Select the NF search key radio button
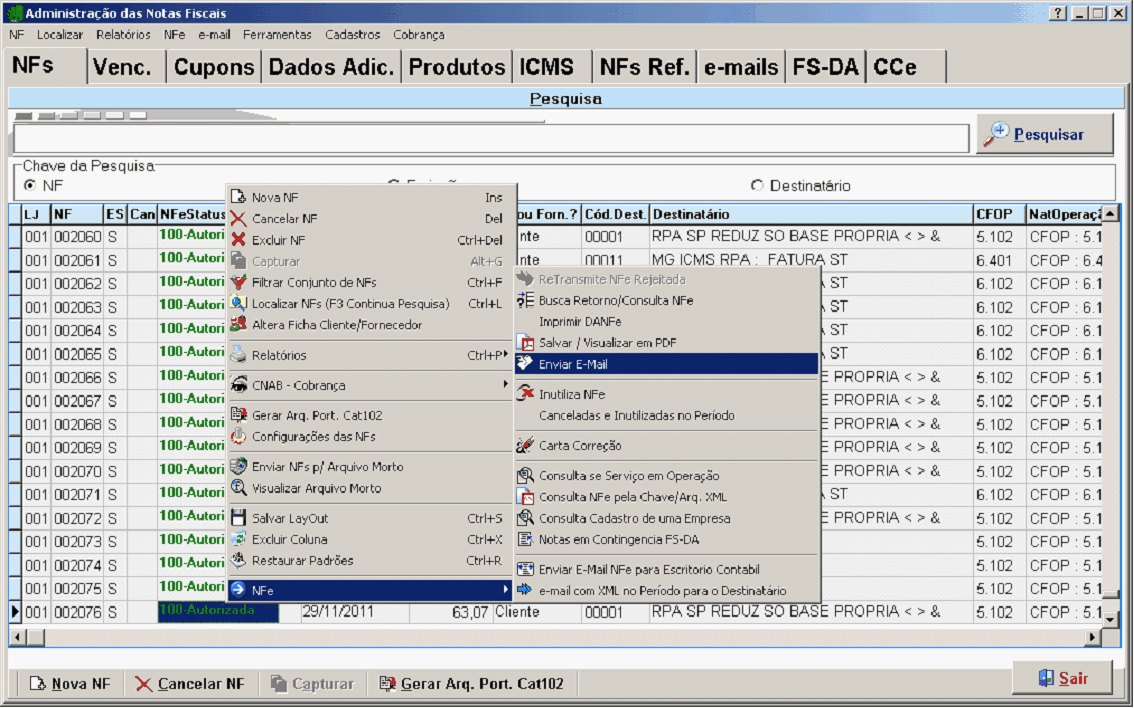This screenshot has width=1134, height=708. [30, 186]
